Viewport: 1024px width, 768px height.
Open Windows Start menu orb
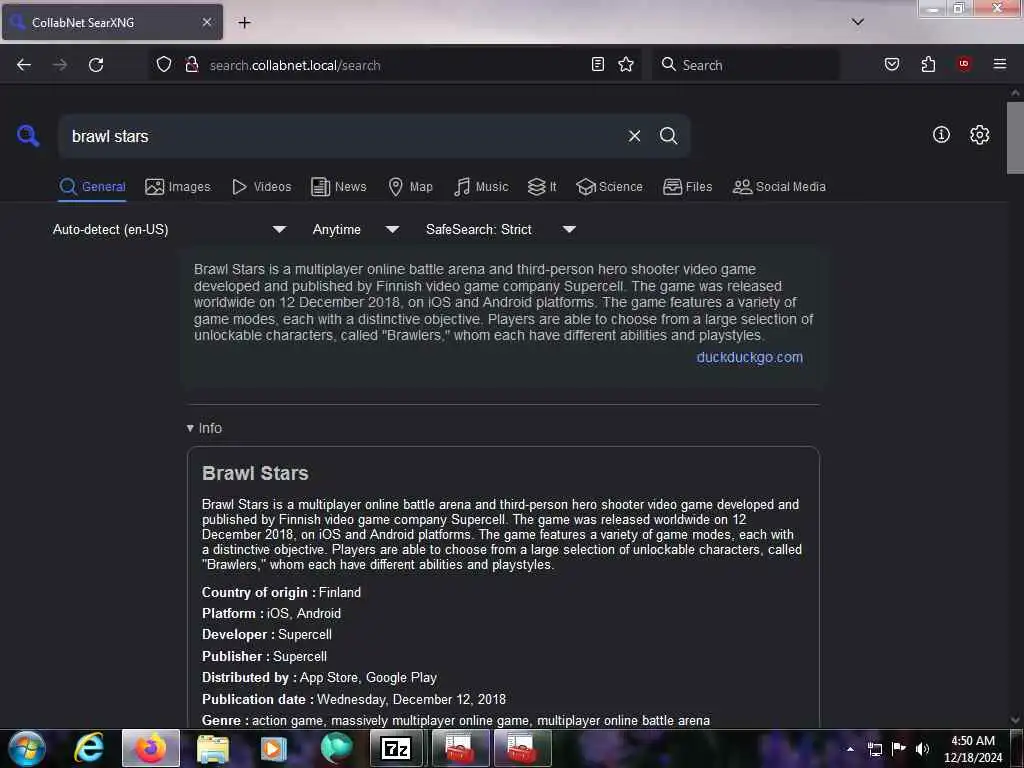pos(27,748)
